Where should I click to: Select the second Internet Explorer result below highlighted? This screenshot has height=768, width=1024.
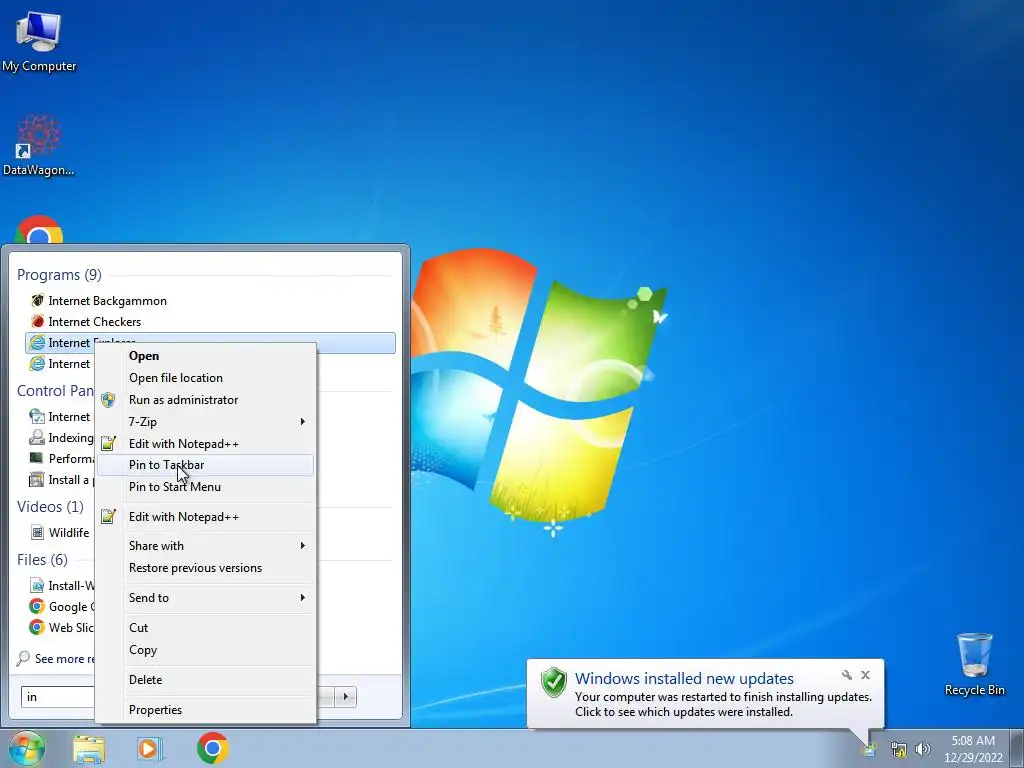[60, 364]
